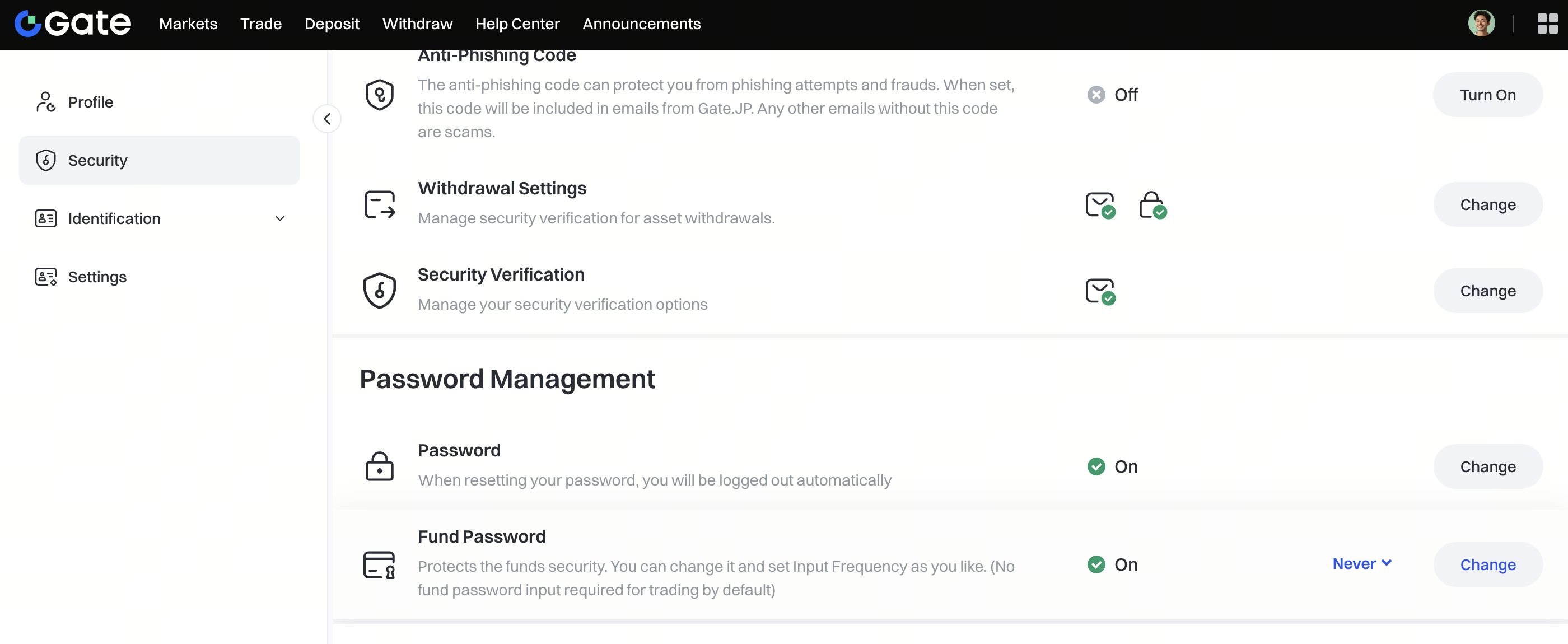
Task: Change the Withdrawal Settings
Action: [1487, 205]
